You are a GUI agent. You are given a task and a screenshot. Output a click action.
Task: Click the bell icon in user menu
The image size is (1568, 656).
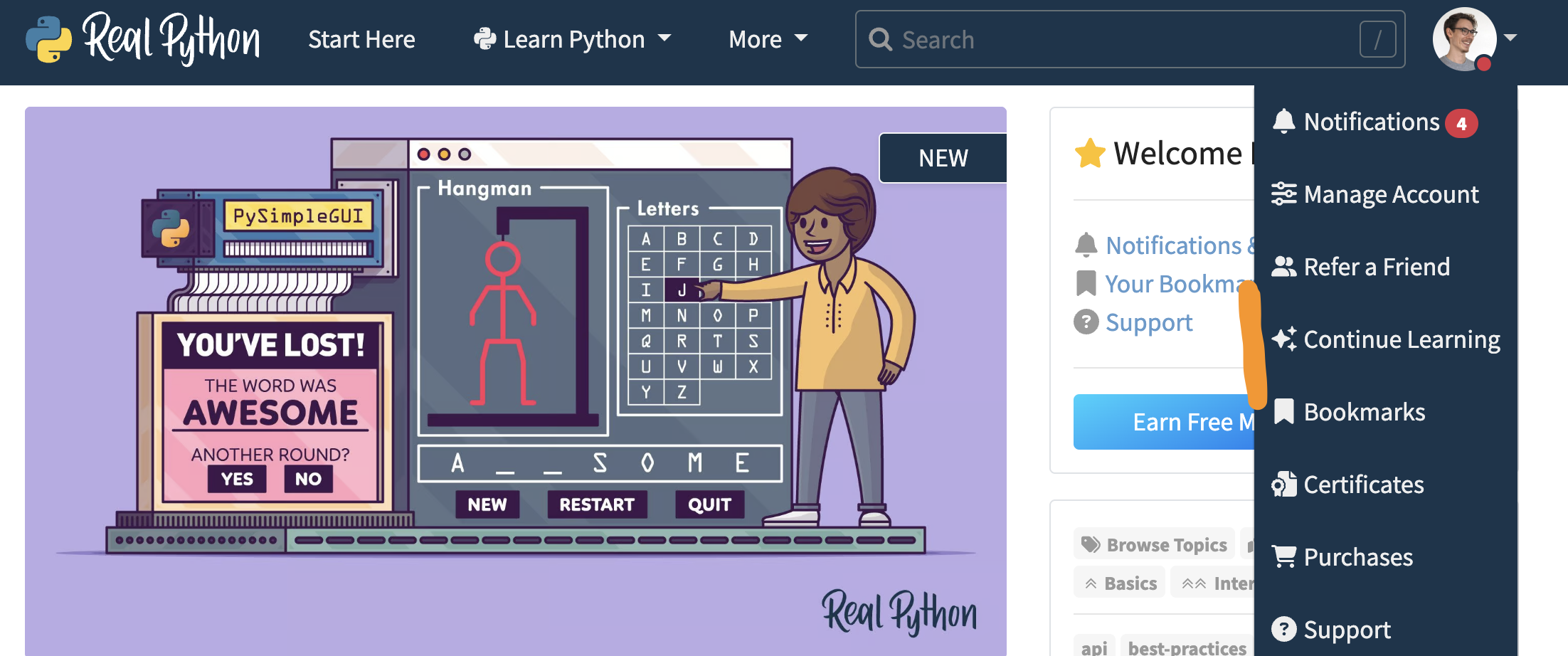[x=1283, y=122]
